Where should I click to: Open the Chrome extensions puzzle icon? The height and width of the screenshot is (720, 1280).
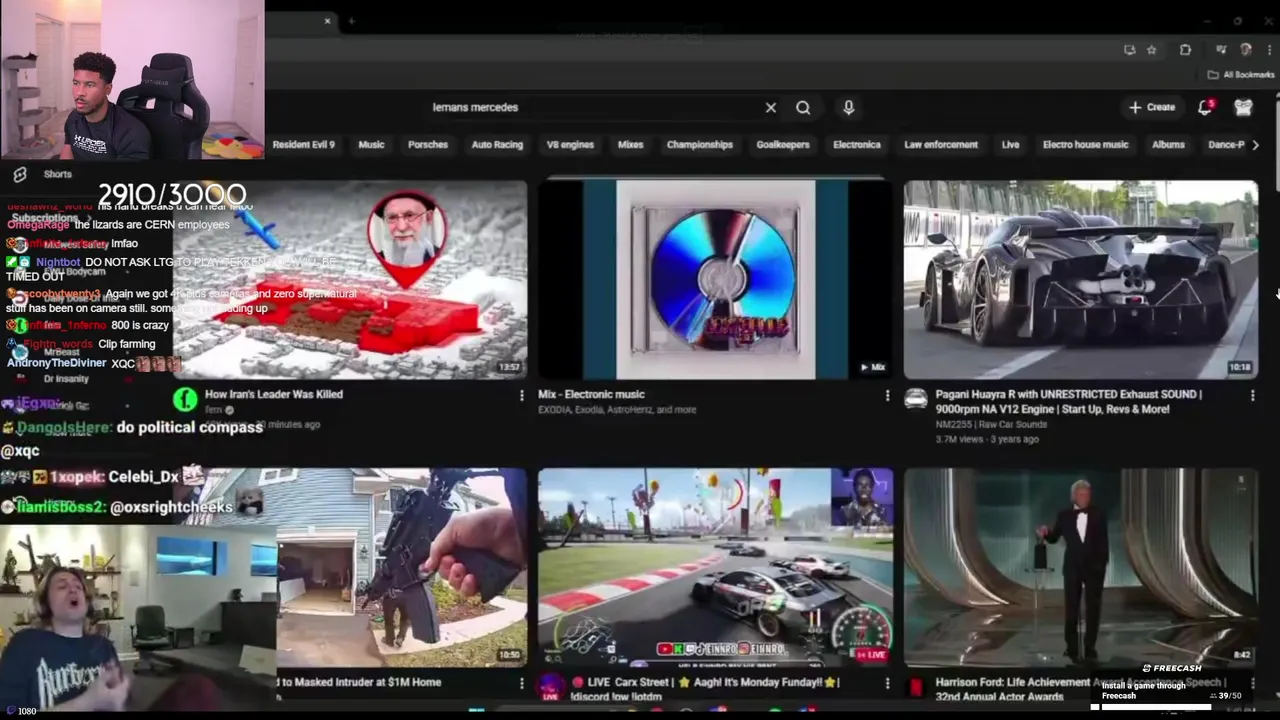coord(1185,49)
